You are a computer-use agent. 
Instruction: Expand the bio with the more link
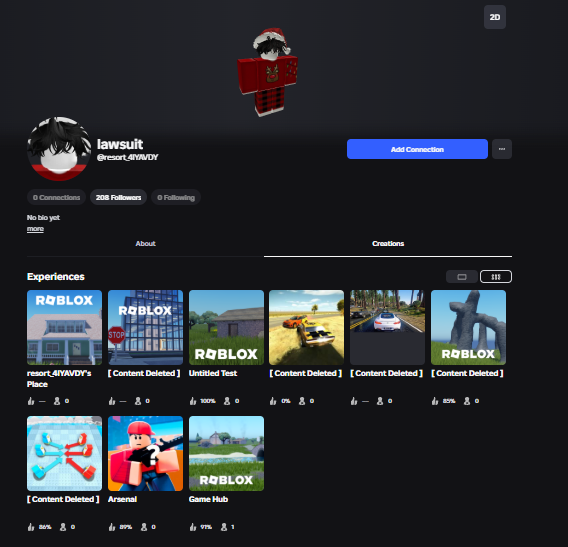35,229
